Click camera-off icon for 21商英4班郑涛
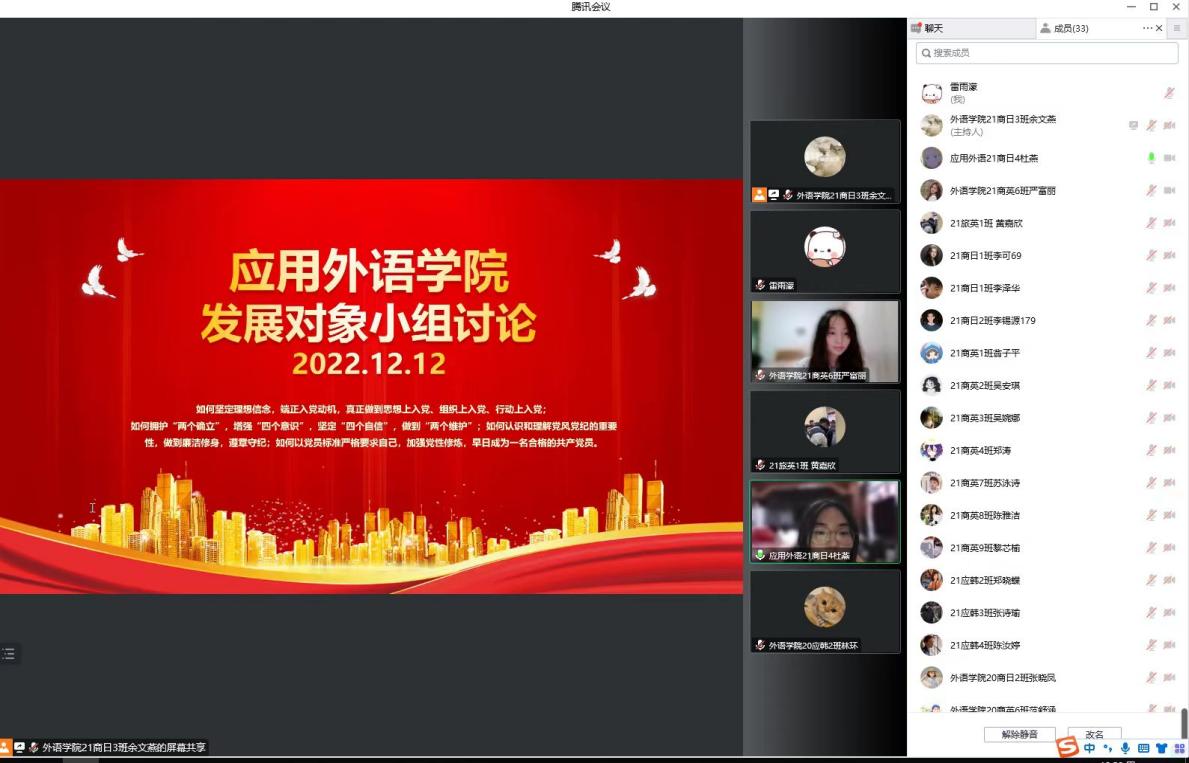Image resolution: width=1189 pixels, height=763 pixels. [x=1169, y=450]
